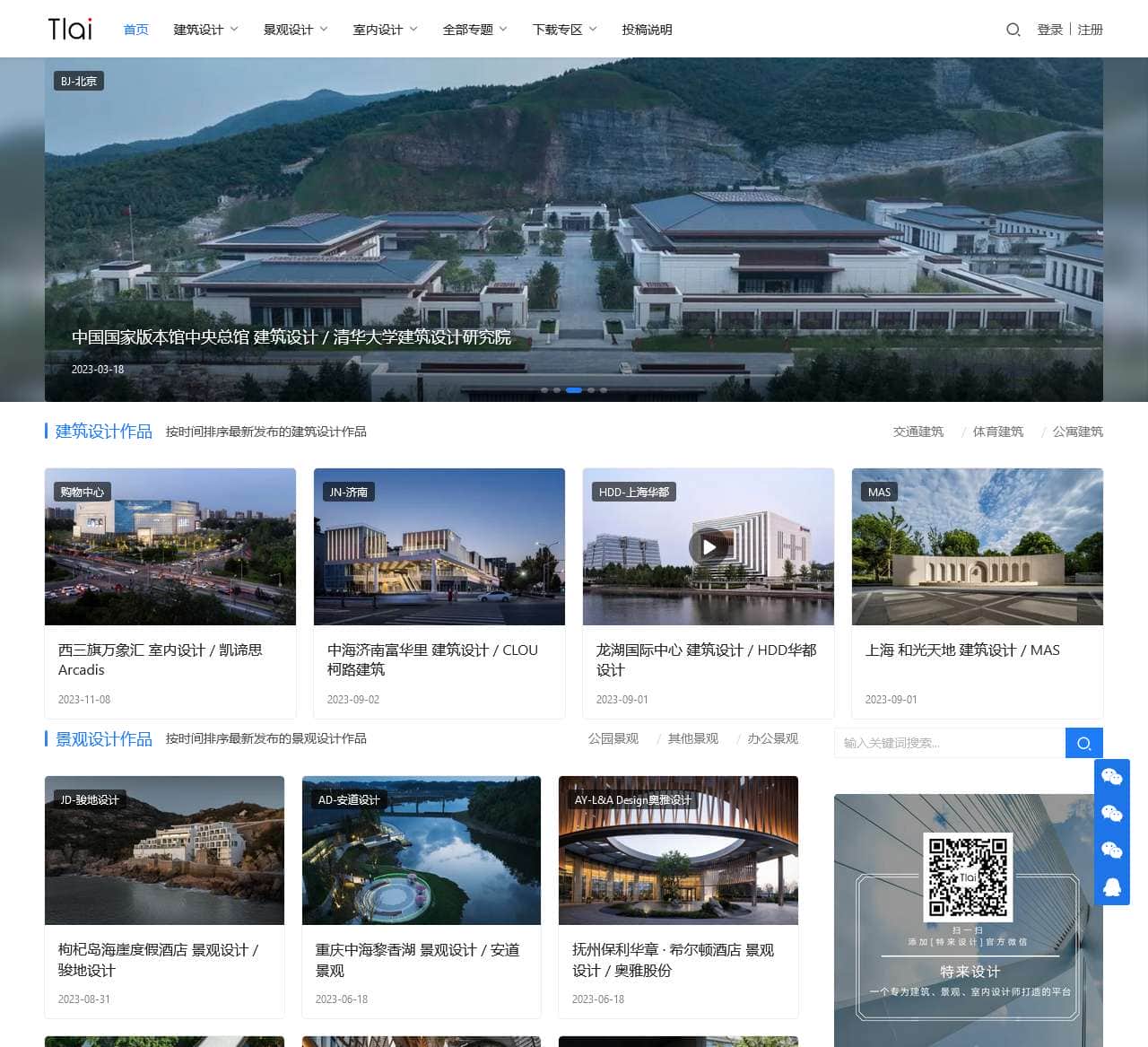Click the 注册 link
Screen dimensions: 1148x1047
click(1090, 30)
